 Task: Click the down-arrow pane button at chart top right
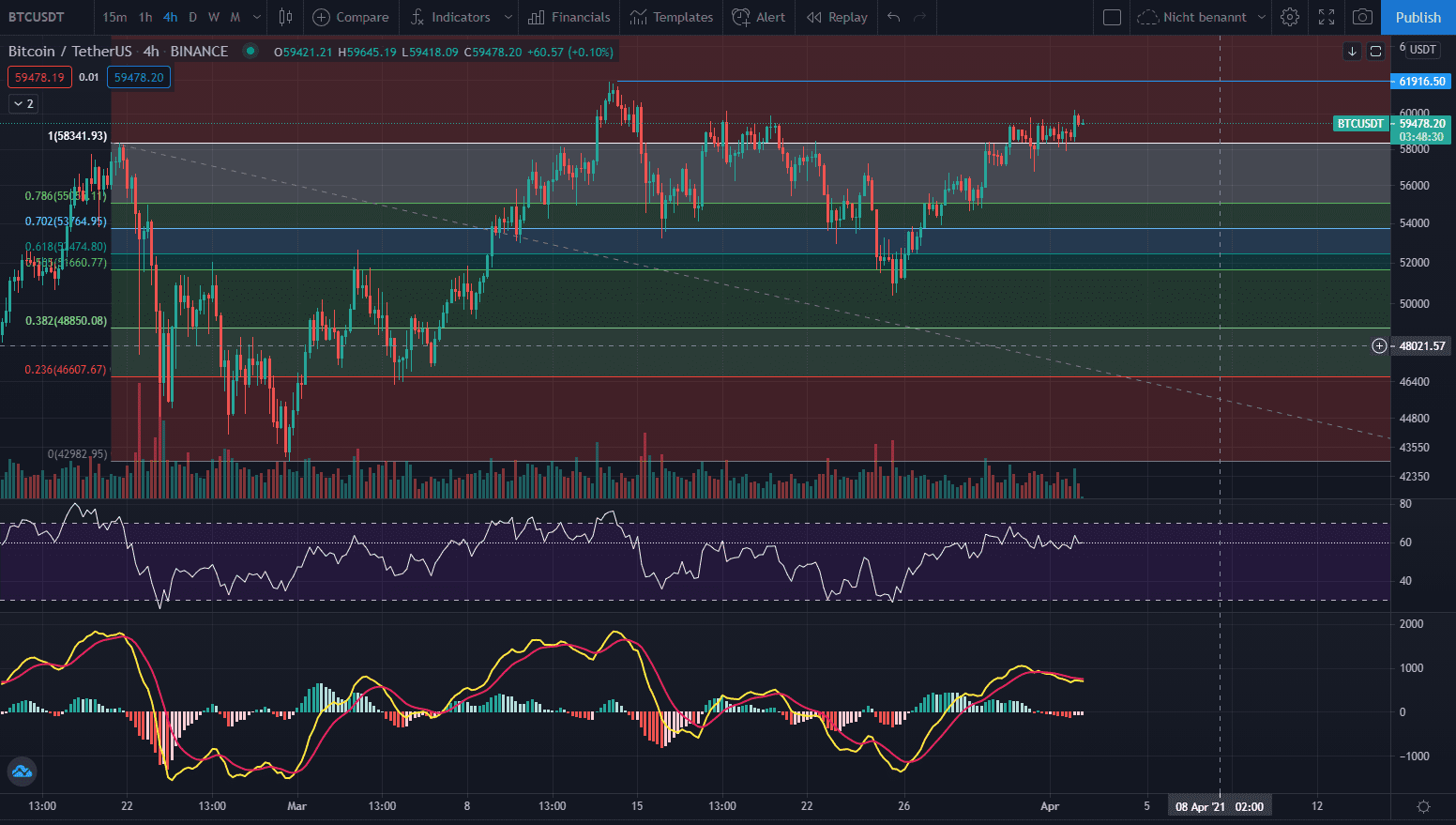coord(1352,51)
